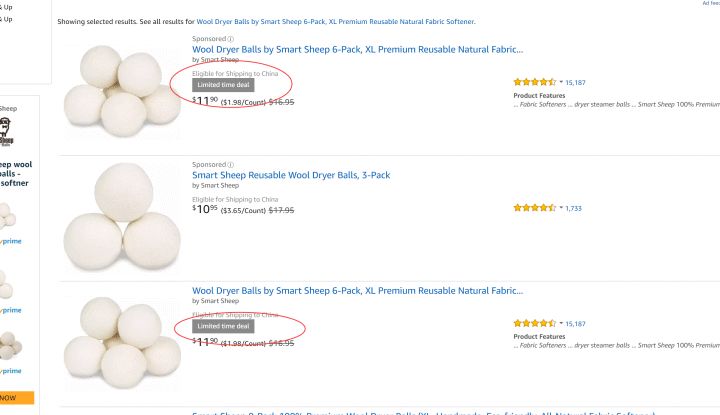This screenshot has height=415, width=720.
Task: Click first result's Limited time deal badge
Action: click(x=224, y=85)
